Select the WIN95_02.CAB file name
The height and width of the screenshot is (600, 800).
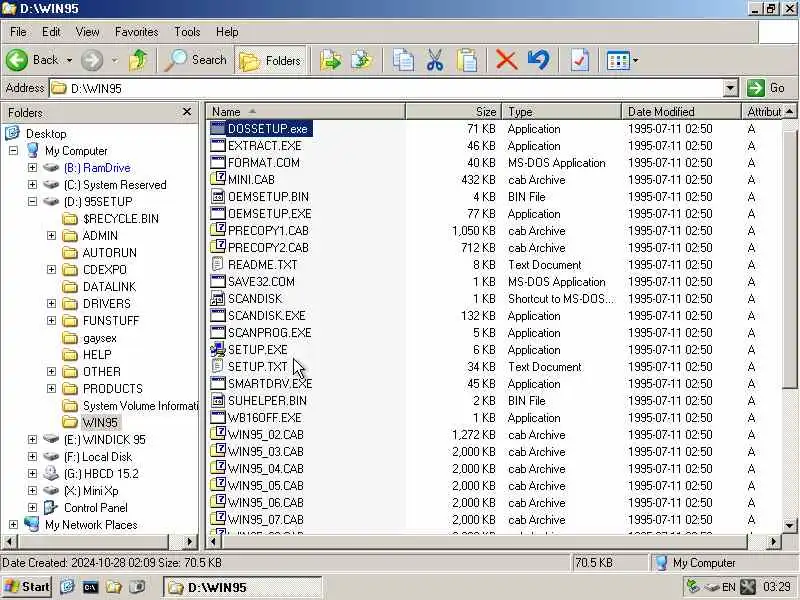(x=266, y=435)
